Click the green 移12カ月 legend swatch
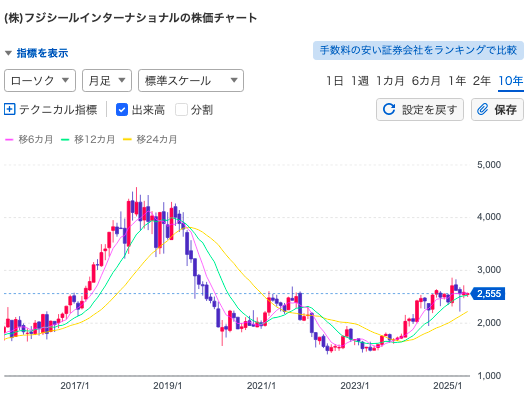 click(65, 140)
